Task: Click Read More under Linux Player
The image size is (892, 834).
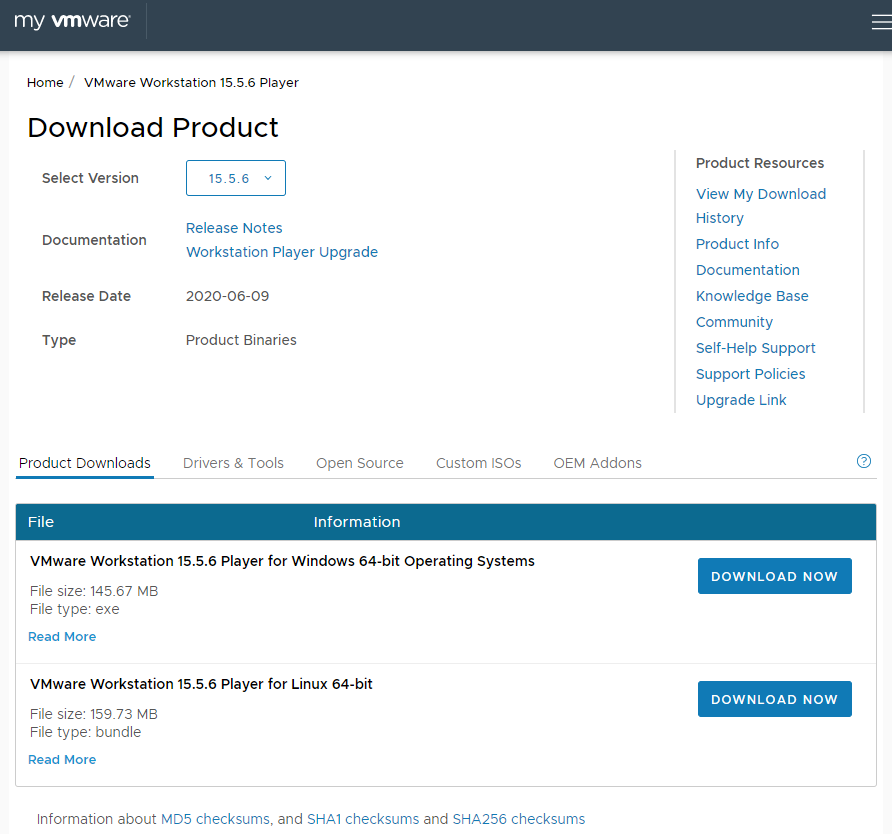Action: pyautogui.click(x=62, y=759)
